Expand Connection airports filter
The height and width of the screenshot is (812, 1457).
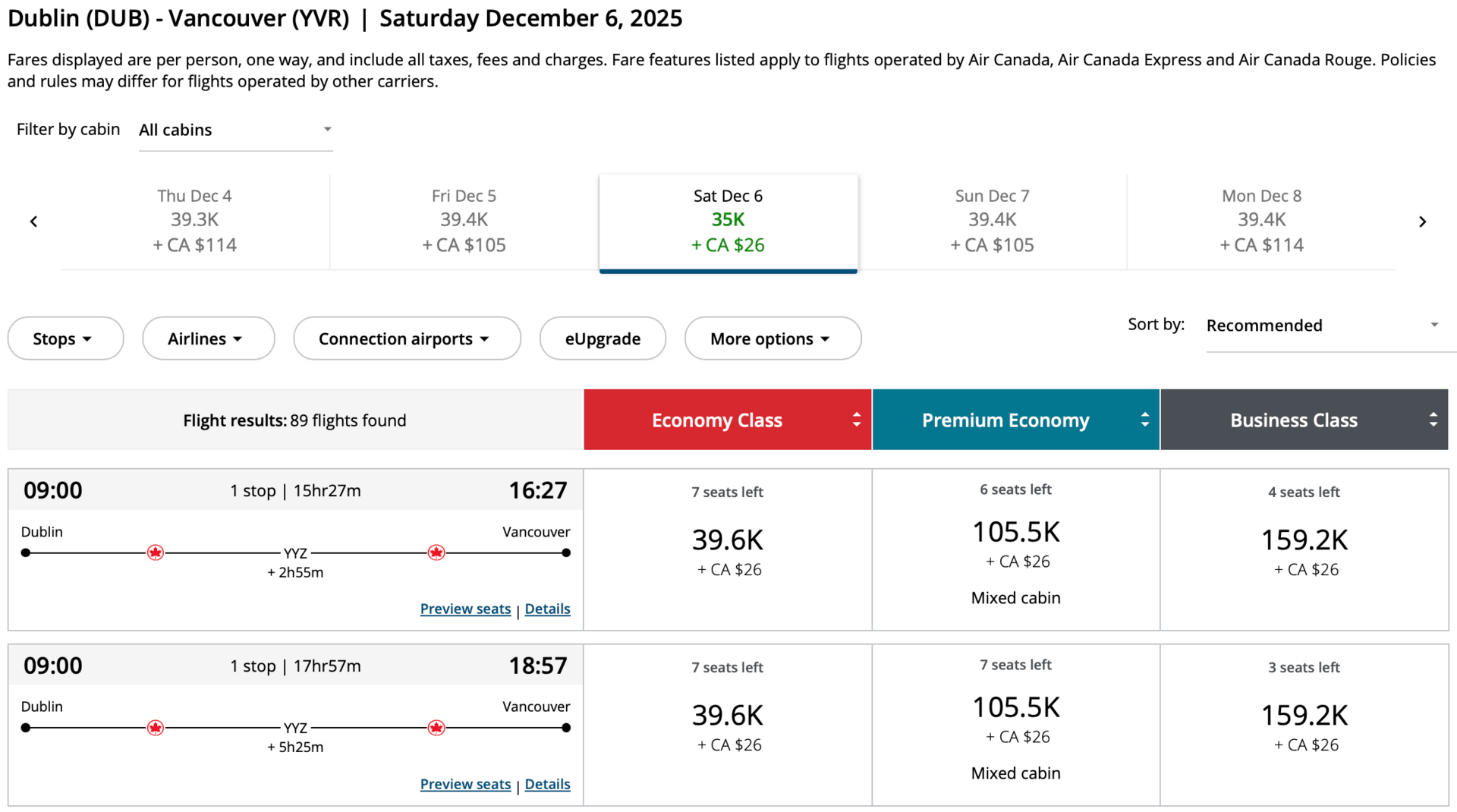click(407, 338)
